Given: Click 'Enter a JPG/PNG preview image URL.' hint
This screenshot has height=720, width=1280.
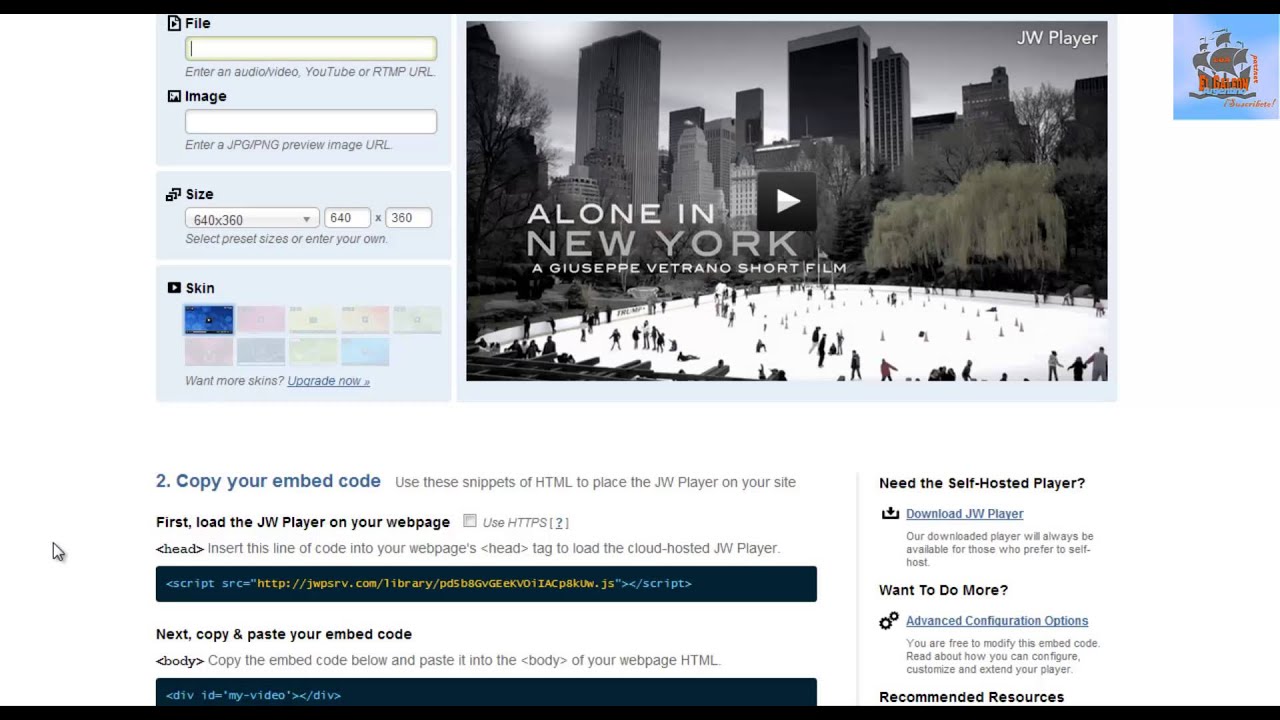Looking at the screenshot, I should click(288, 145).
